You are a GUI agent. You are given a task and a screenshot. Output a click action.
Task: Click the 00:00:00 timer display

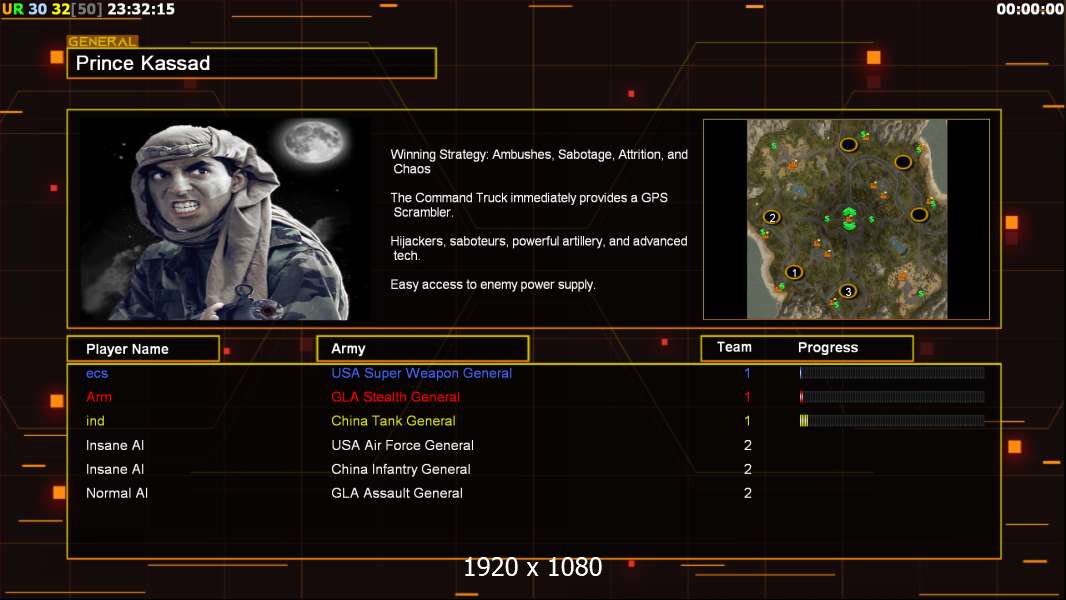click(1029, 10)
